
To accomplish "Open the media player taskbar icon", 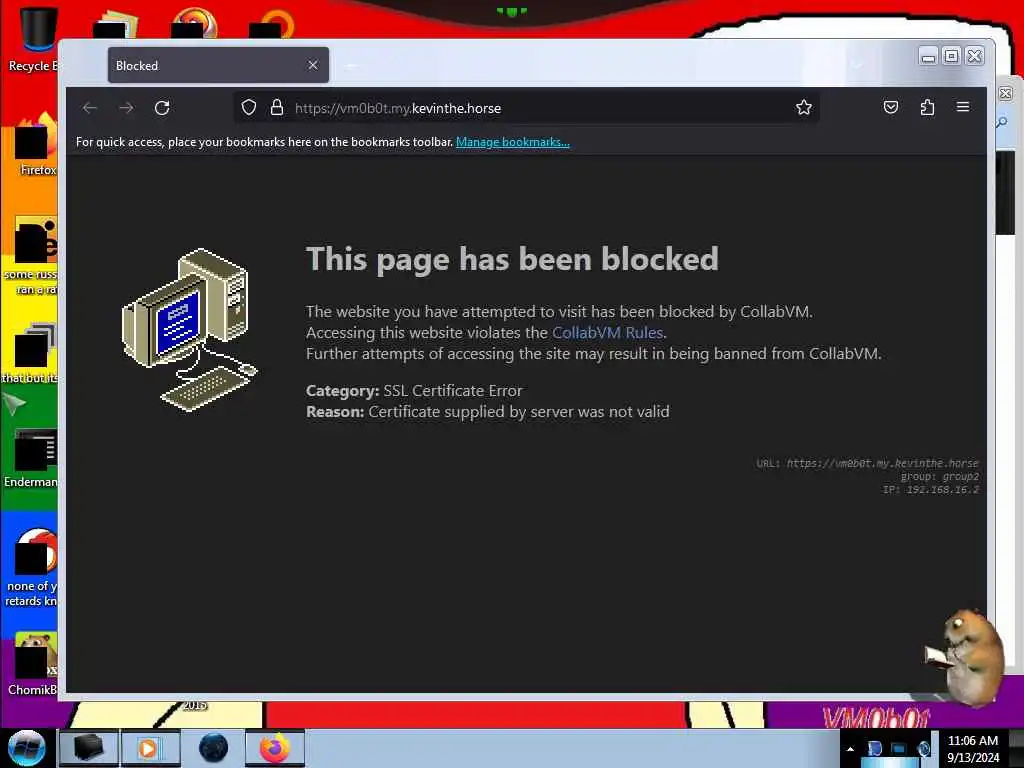I will tap(150, 748).
